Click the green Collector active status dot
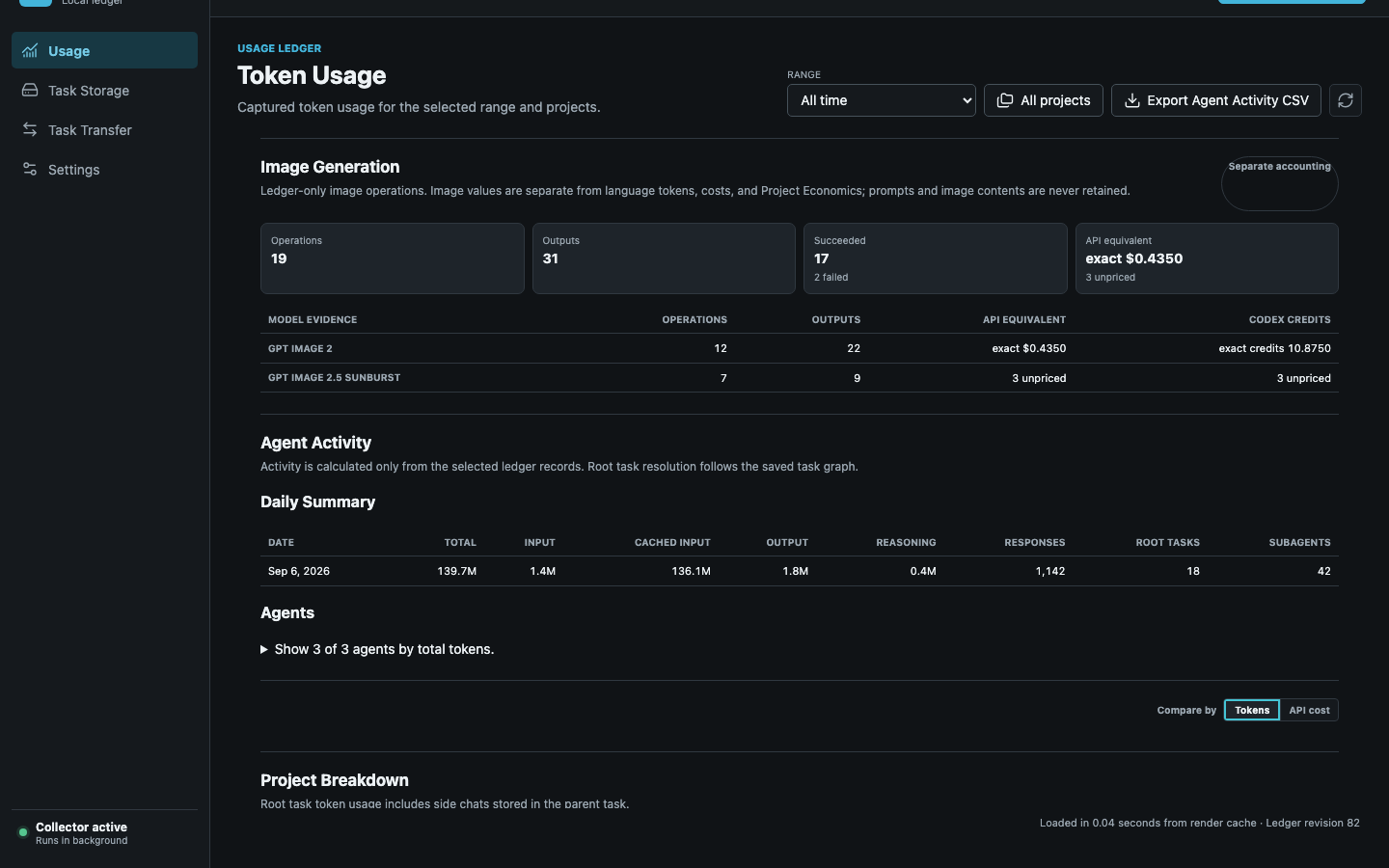The height and width of the screenshot is (868, 1389). point(23,832)
